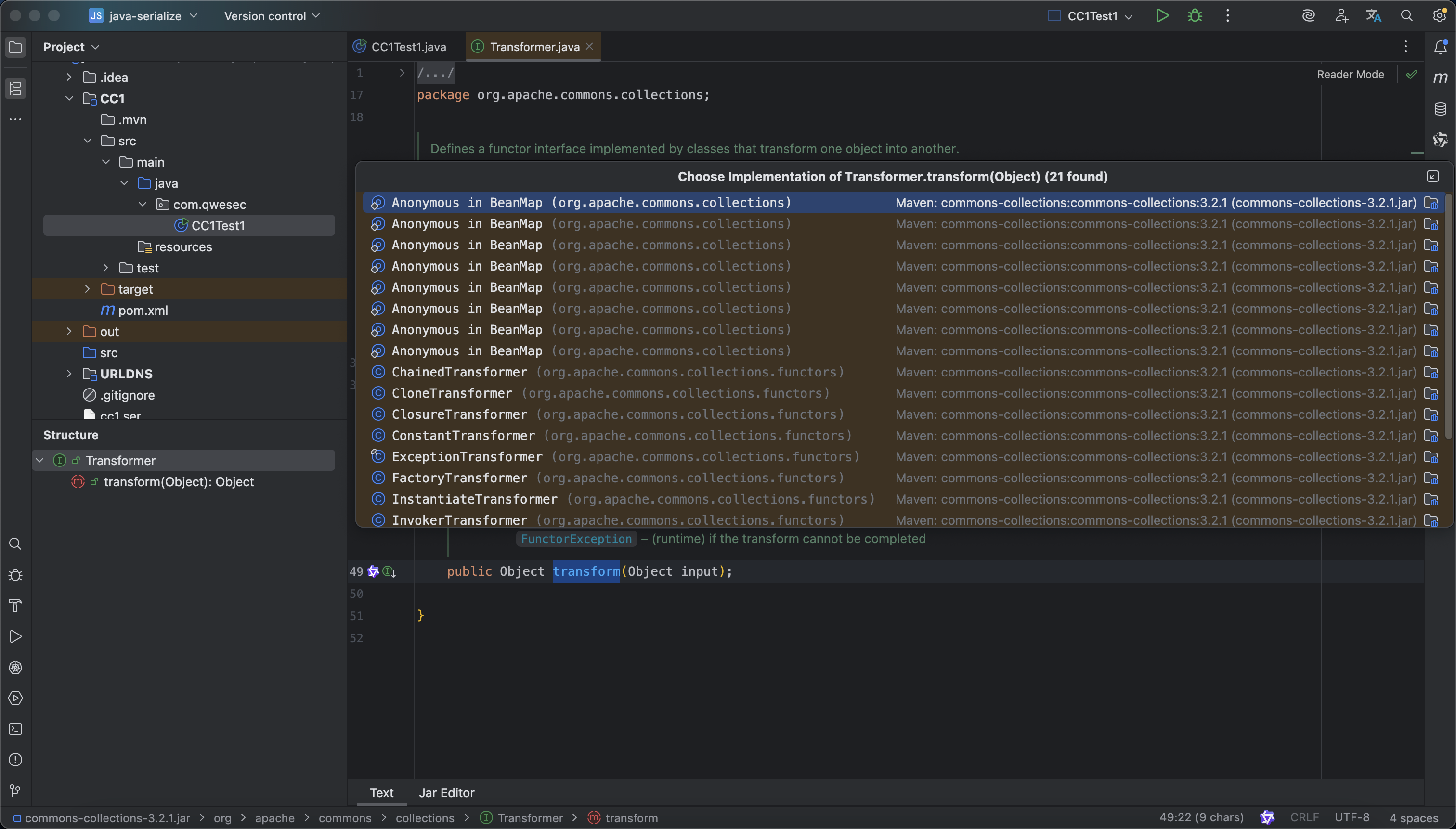Toggle Reader Mode in the editor
Image resolution: width=1456 pixels, height=829 pixels.
coord(1350,74)
